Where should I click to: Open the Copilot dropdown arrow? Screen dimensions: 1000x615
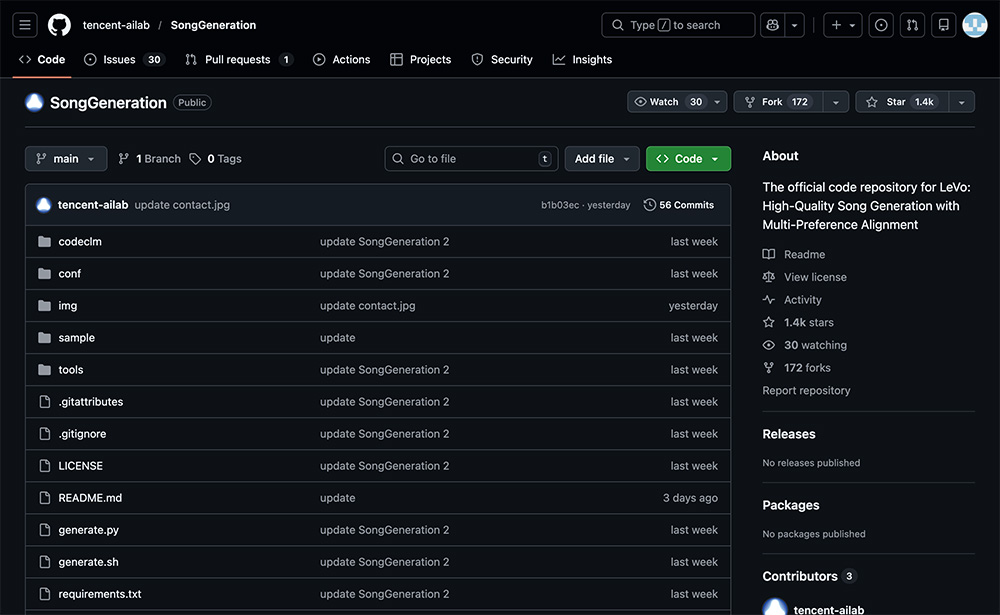tap(795, 25)
